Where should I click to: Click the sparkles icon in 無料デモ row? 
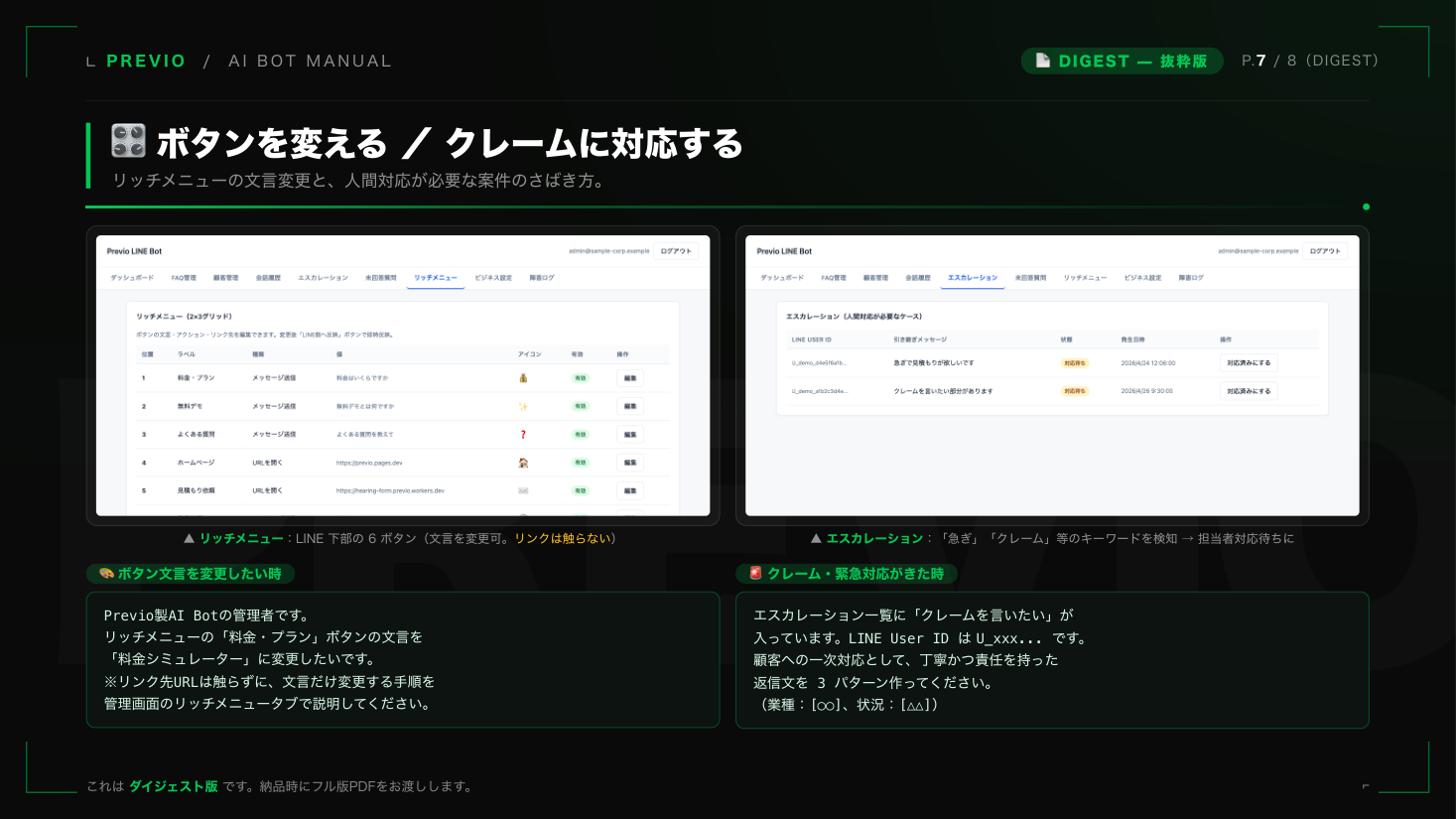coord(523,406)
